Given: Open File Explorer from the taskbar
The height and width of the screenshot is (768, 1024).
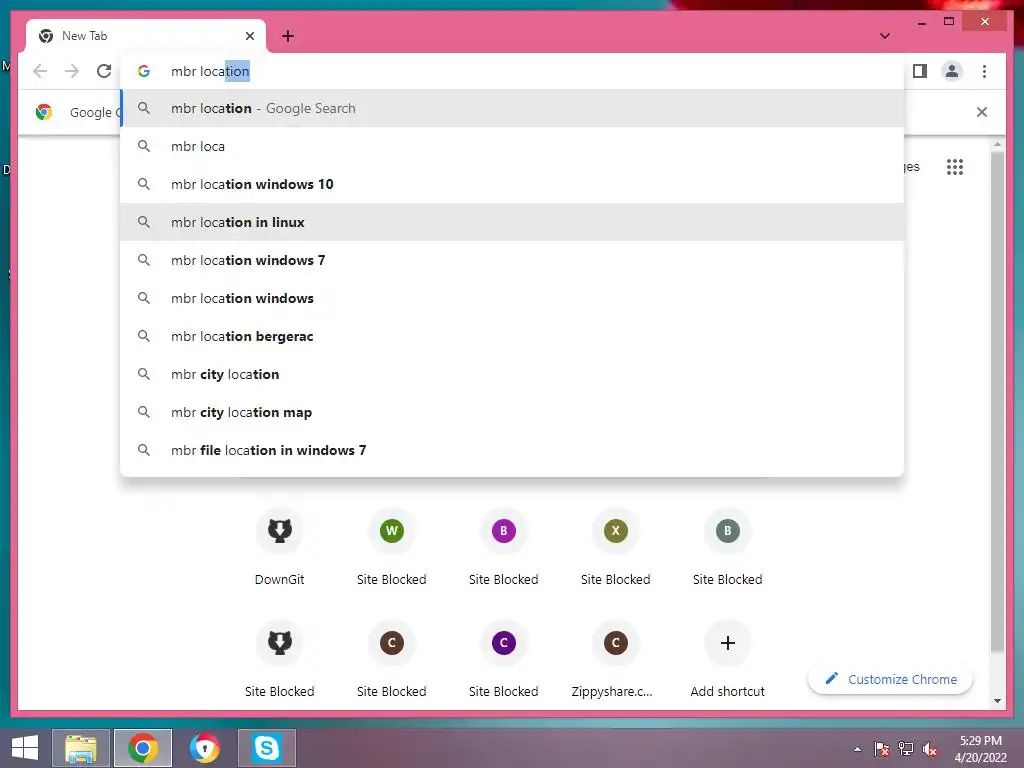Looking at the screenshot, I should click(x=81, y=748).
